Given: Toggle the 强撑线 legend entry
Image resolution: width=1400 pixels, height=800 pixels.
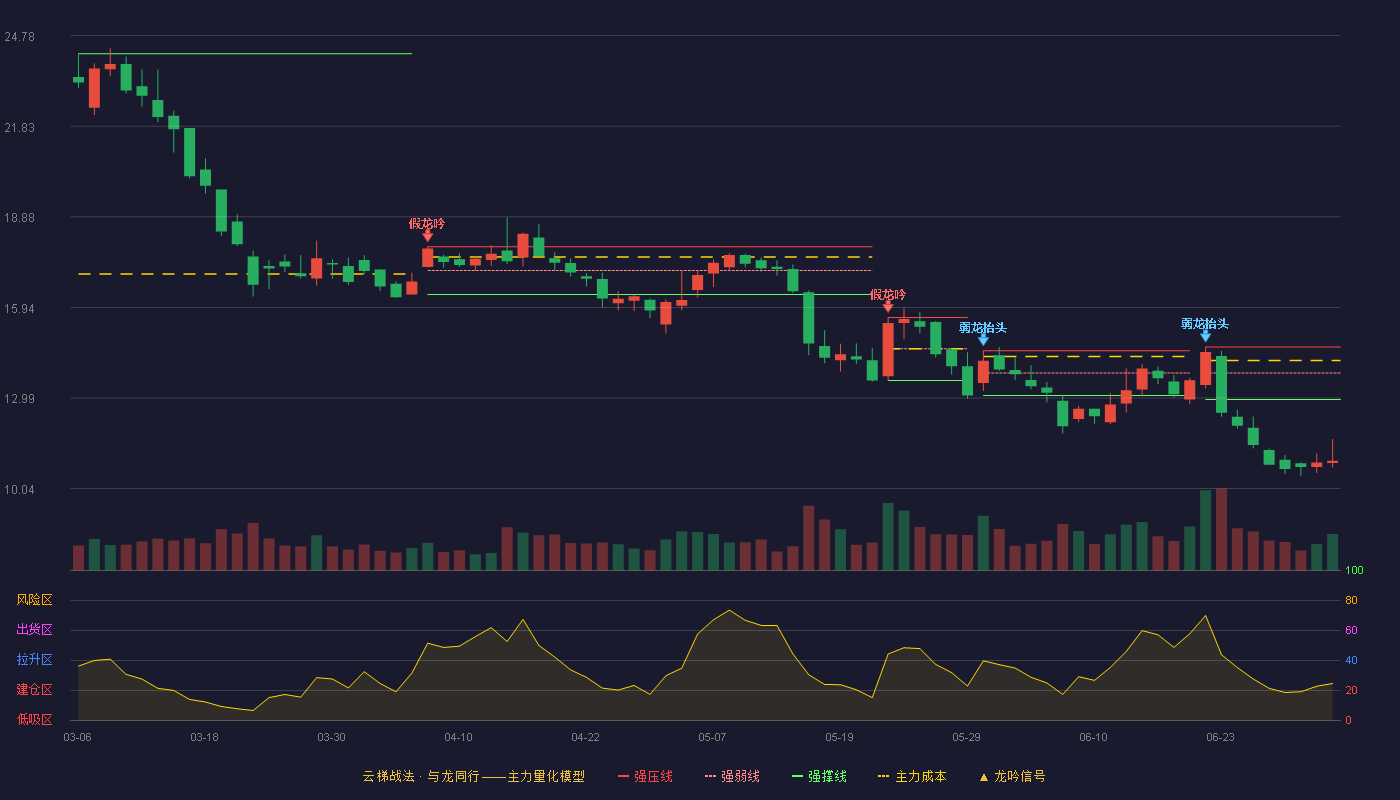Looking at the screenshot, I should (819, 776).
